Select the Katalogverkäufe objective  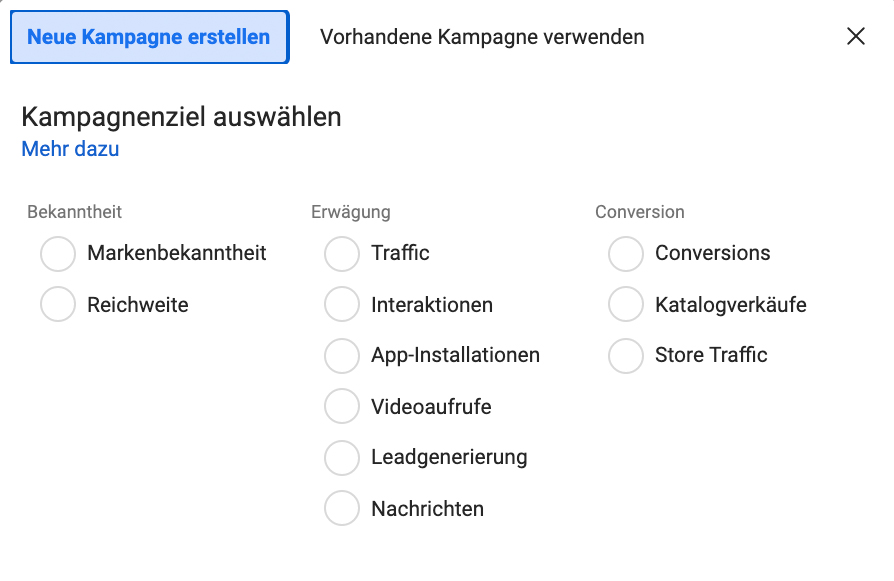click(625, 304)
